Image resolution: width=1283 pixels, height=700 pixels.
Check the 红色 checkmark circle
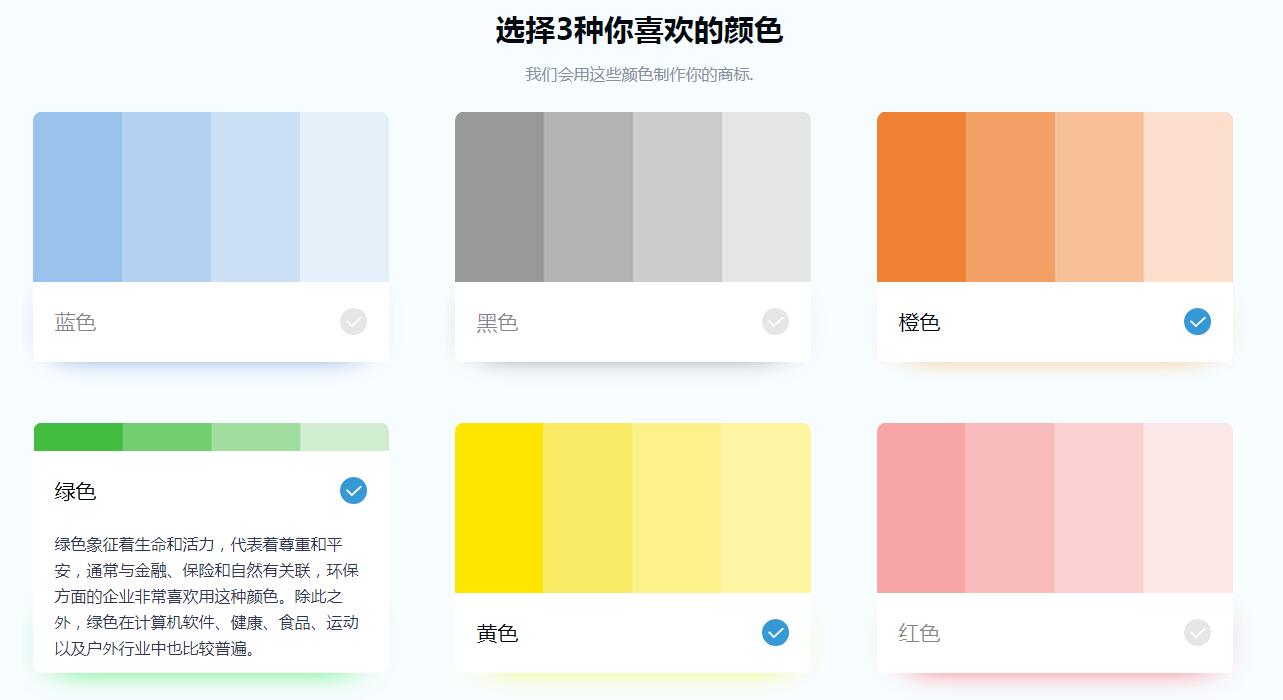point(1197,633)
